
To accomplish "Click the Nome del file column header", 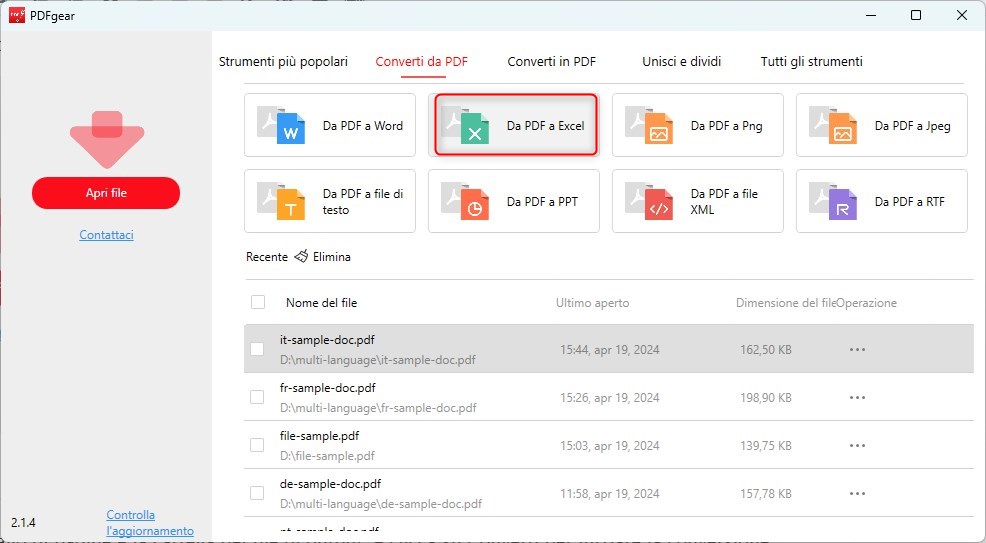I will tap(321, 302).
